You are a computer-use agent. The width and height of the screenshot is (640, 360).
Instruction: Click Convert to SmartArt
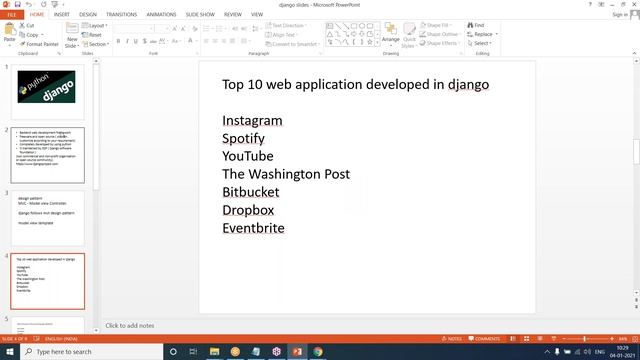tap(292, 44)
